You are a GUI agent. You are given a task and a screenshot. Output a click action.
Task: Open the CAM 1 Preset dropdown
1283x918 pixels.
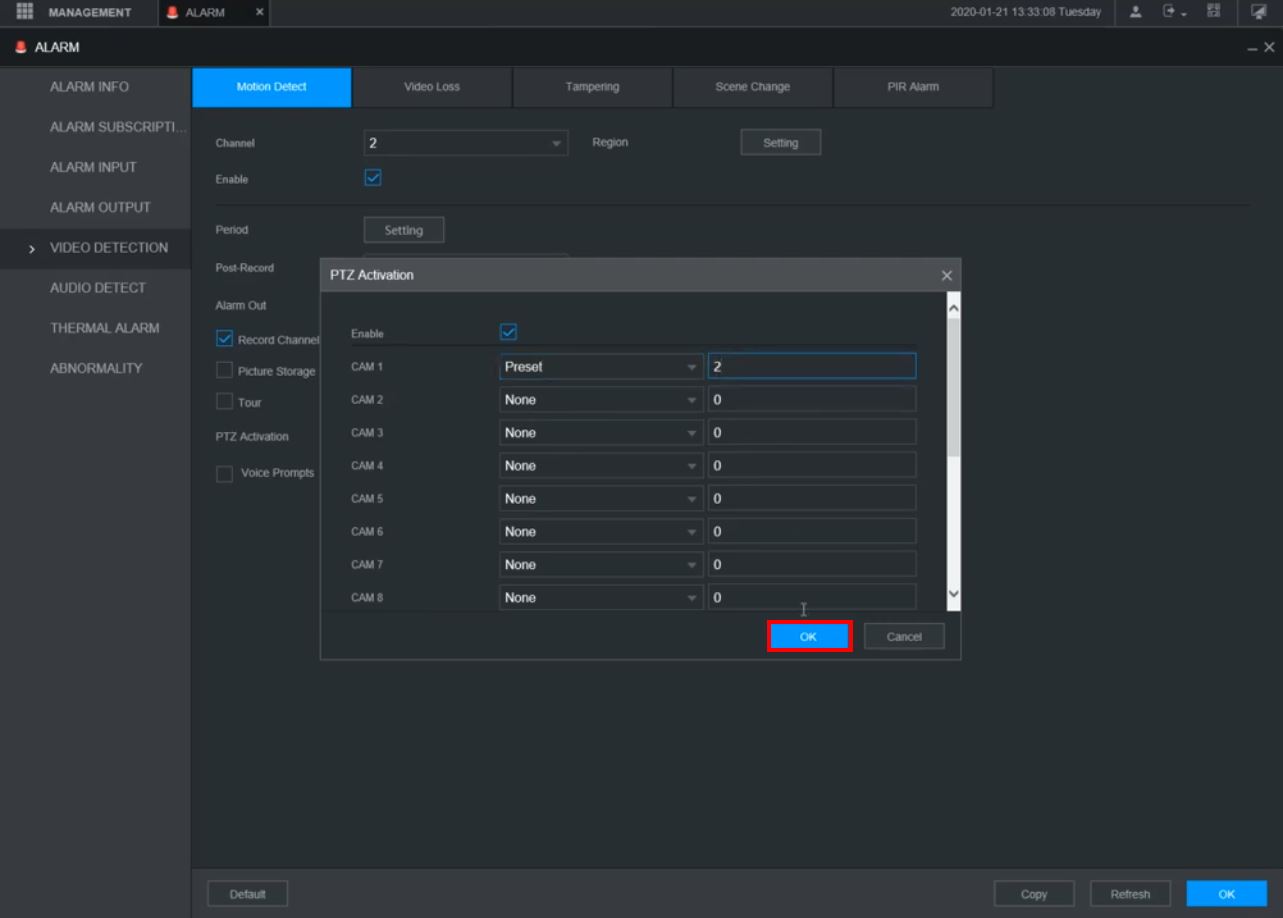[600, 367]
